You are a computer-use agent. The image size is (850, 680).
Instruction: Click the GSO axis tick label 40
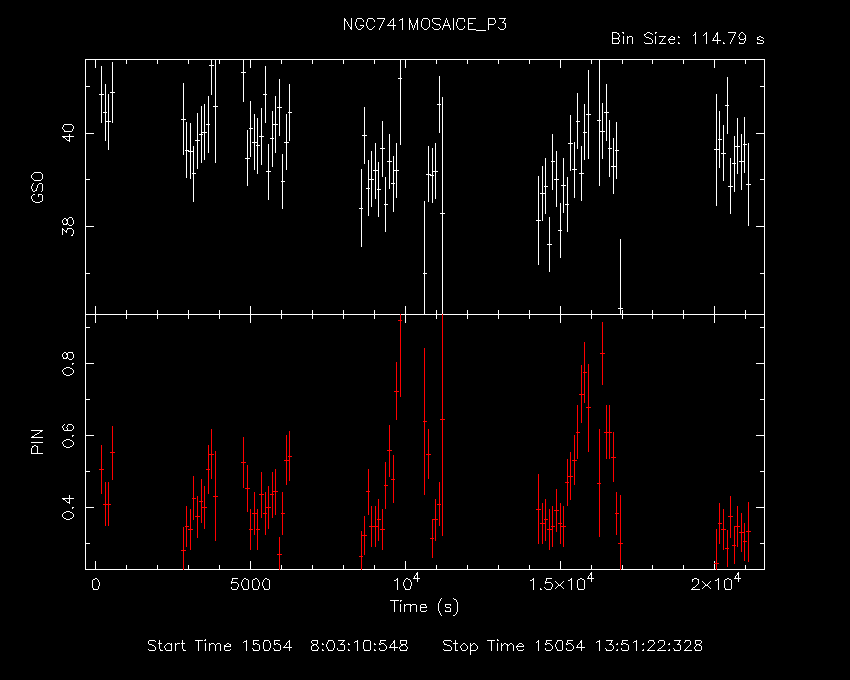pyautogui.click(x=68, y=133)
